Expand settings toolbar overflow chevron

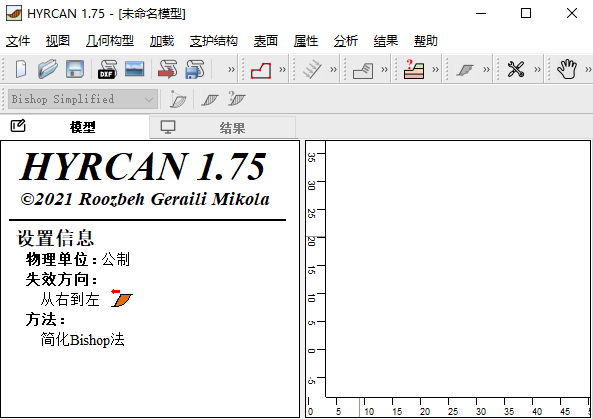(x=537, y=70)
